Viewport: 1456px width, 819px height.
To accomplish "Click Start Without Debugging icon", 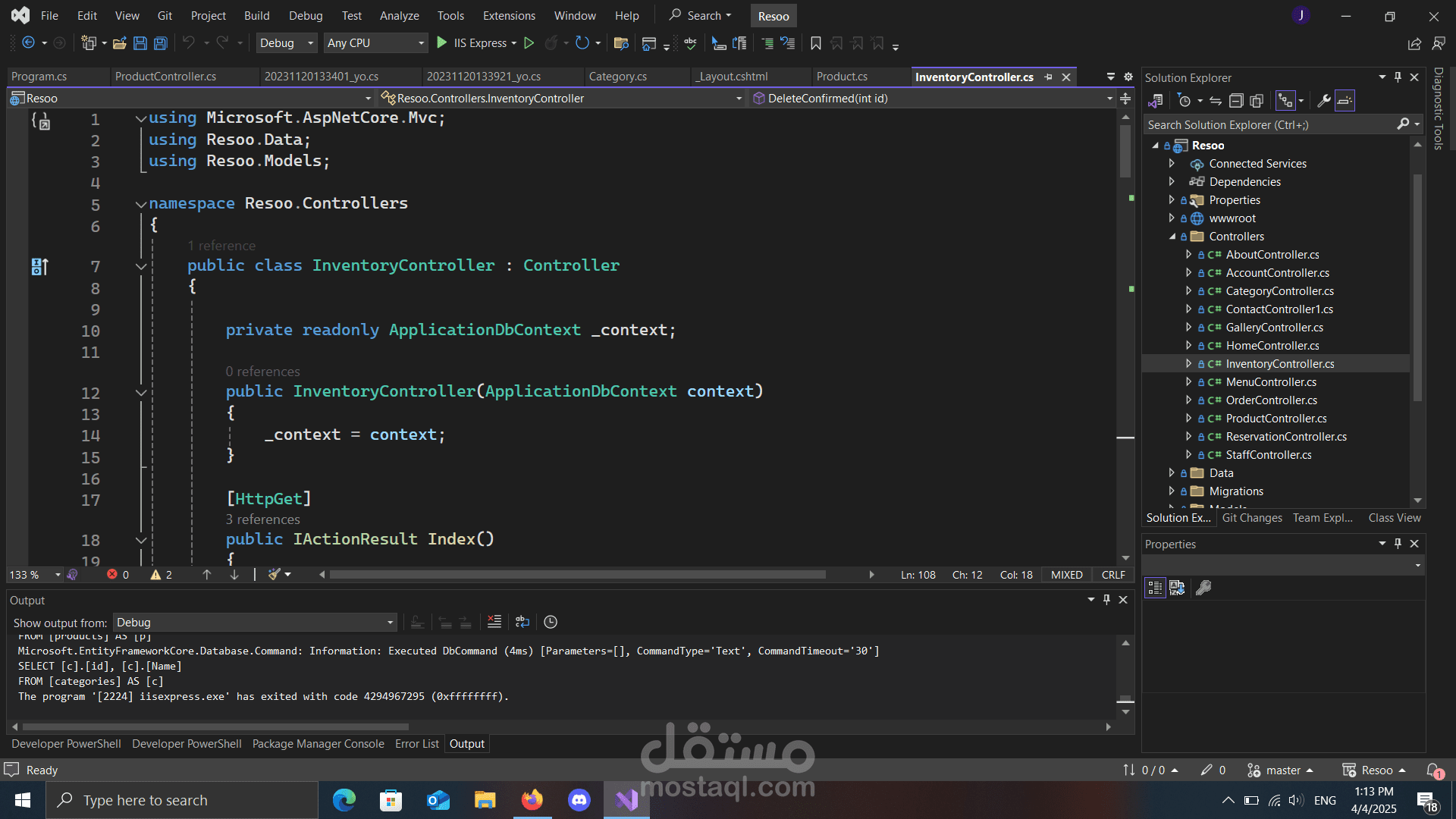I will [529, 43].
